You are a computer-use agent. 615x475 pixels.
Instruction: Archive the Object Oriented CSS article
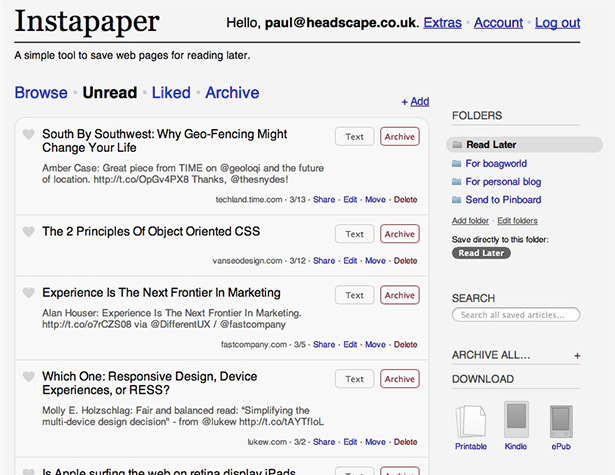400,234
